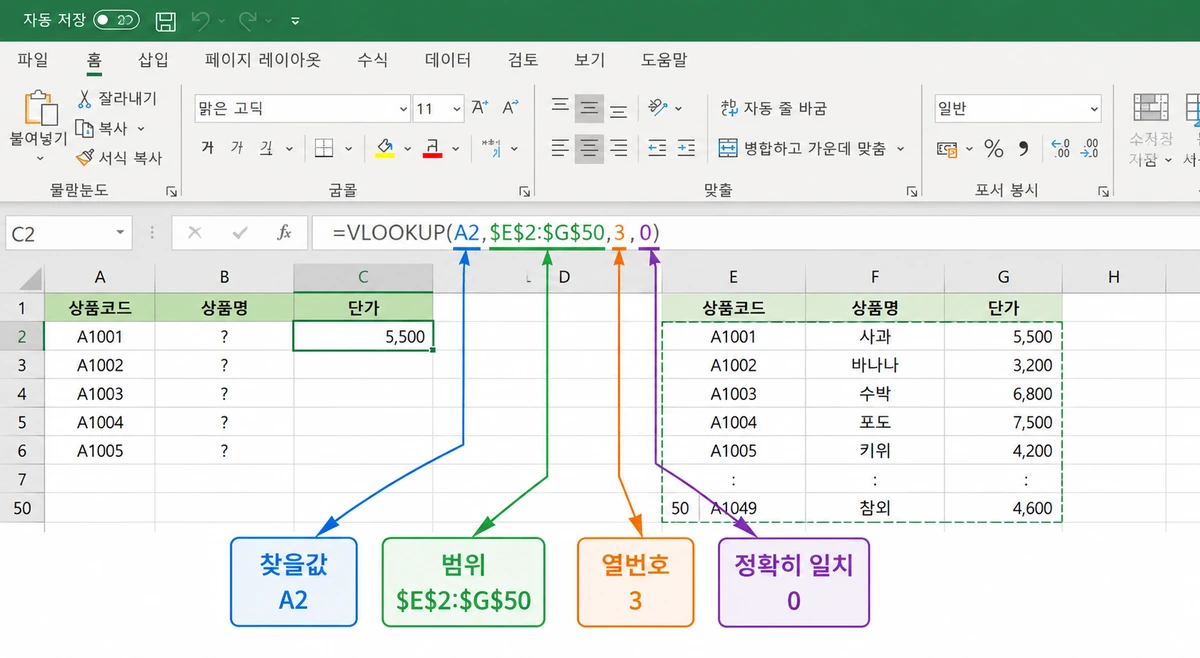Viewport: 1200px width, 658px height.
Task: Click the text orientation icon
Action: [x=658, y=107]
